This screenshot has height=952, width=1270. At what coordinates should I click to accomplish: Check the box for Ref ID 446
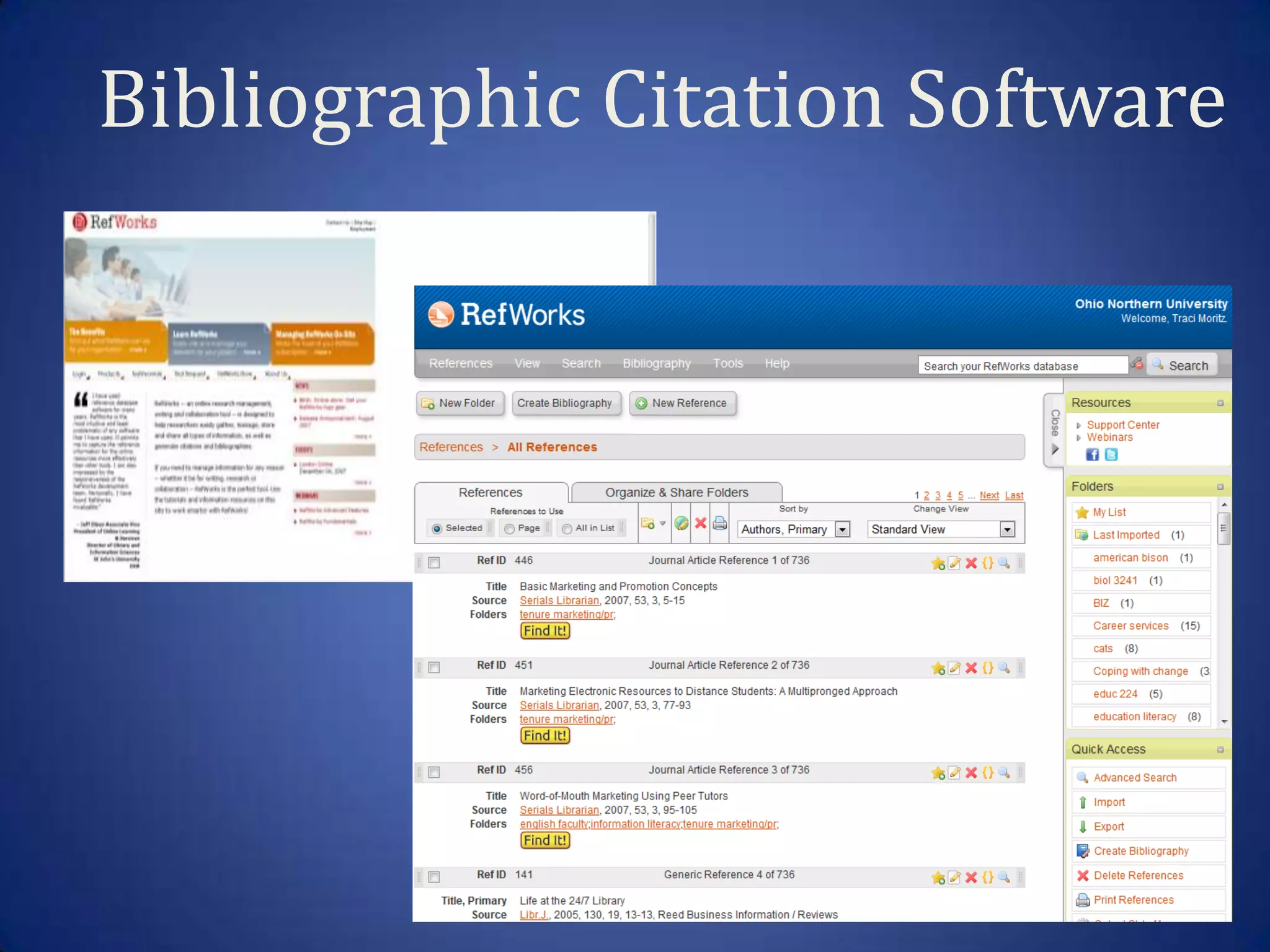434,563
